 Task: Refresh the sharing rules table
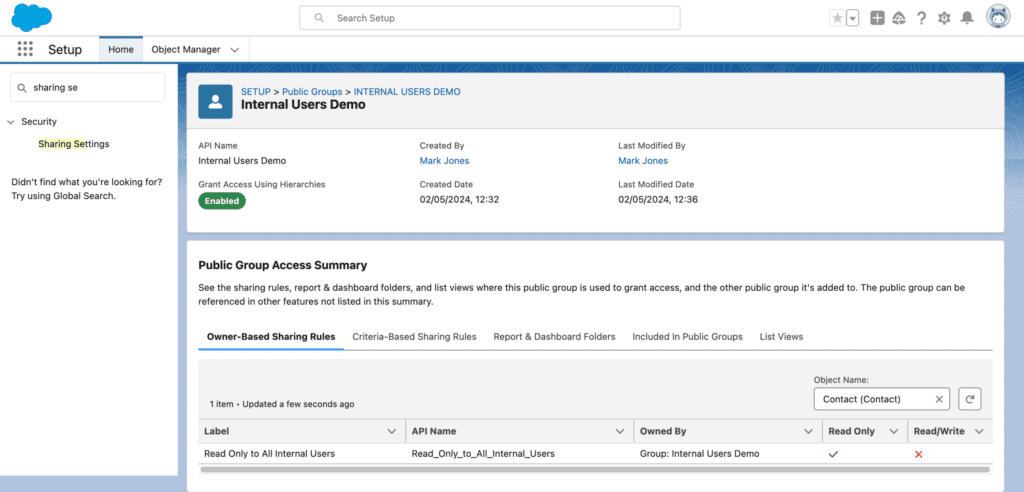[x=970, y=399]
